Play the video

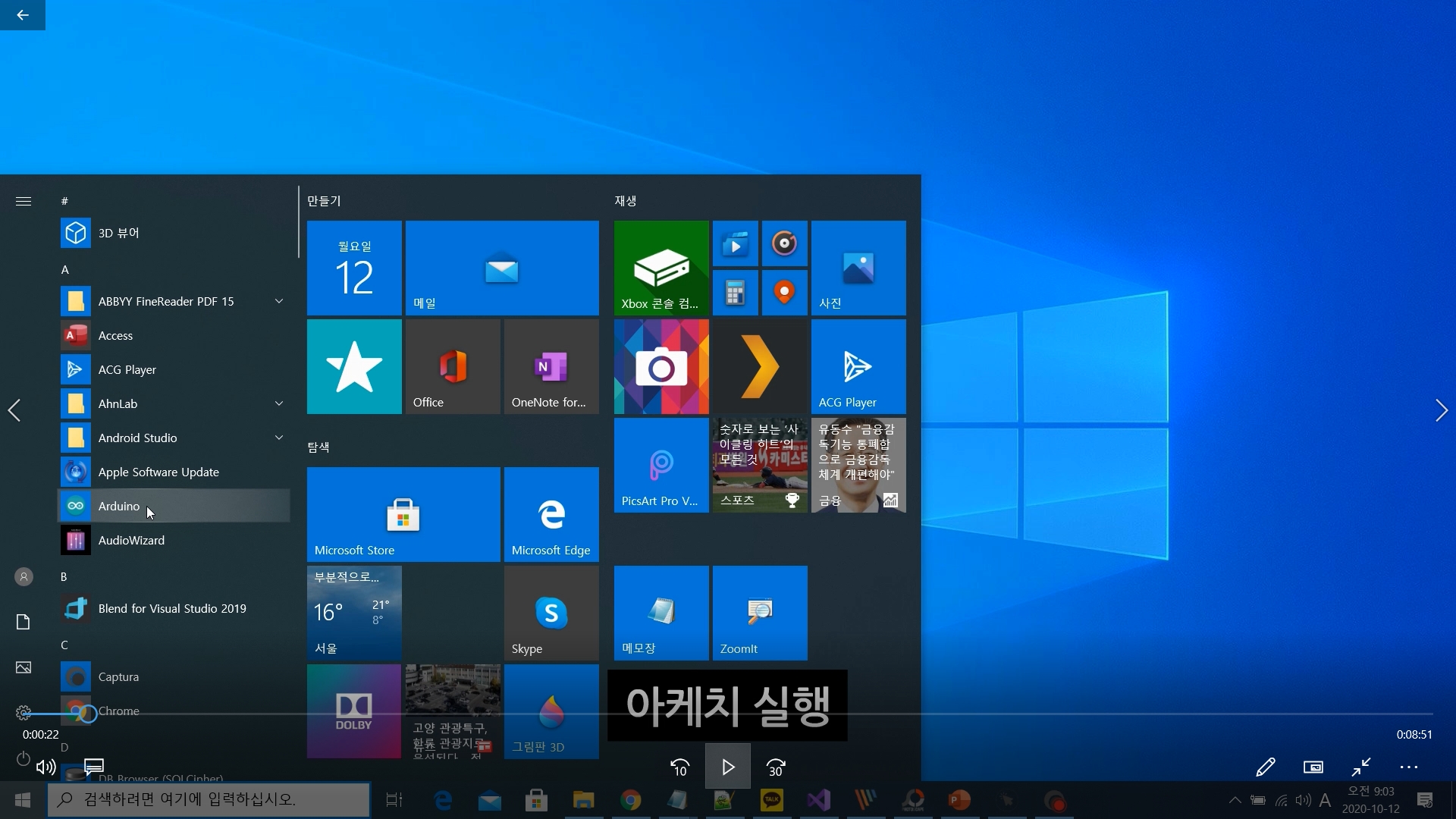point(728,767)
